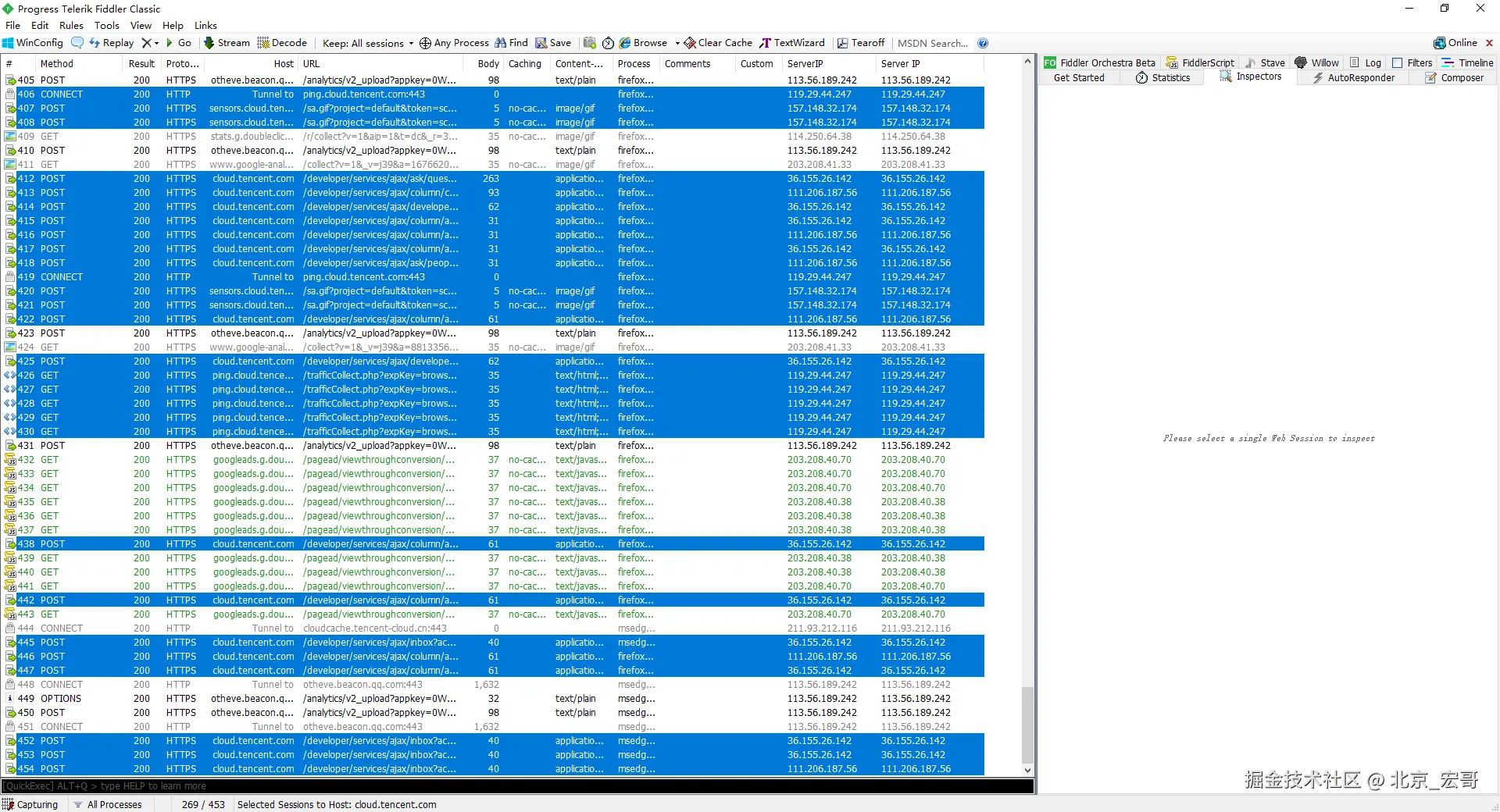Open the View menu
Image resolution: width=1500 pixels, height=812 pixels.
click(x=141, y=25)
